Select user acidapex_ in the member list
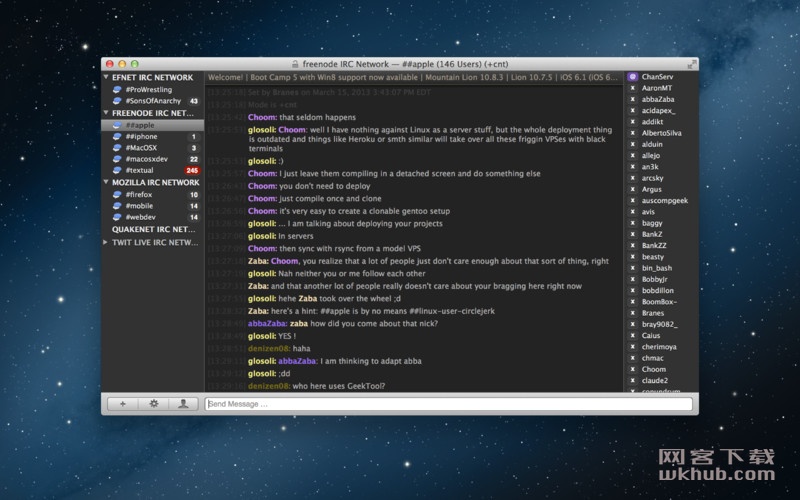The height and width of the screenshot is (500, 800). 658,110
